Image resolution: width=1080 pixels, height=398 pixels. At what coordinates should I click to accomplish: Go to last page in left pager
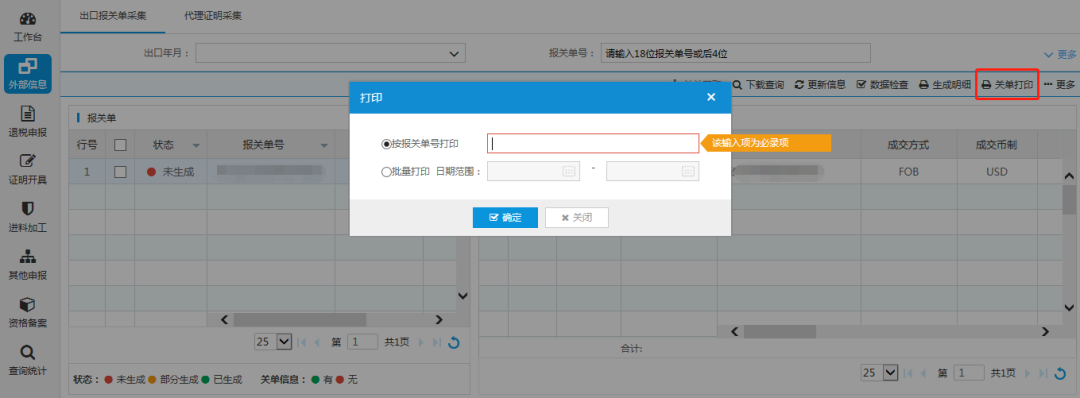tap(437, 342)
